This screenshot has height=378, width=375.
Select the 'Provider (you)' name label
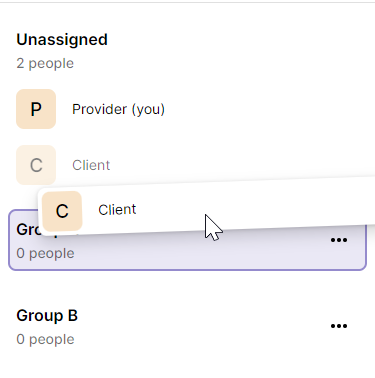pos(118,109)
